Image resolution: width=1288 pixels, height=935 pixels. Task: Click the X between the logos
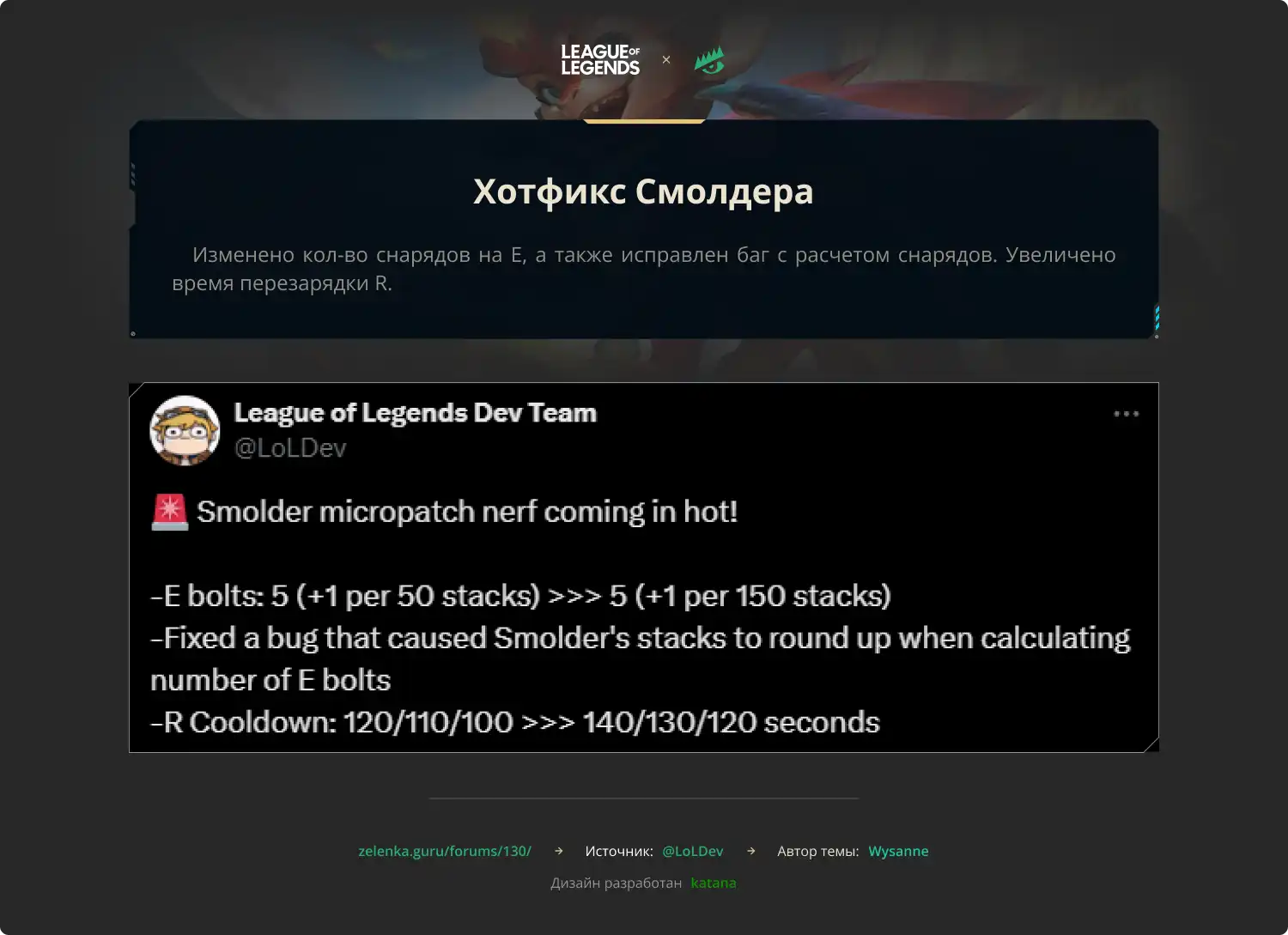(x=666, y=60)
